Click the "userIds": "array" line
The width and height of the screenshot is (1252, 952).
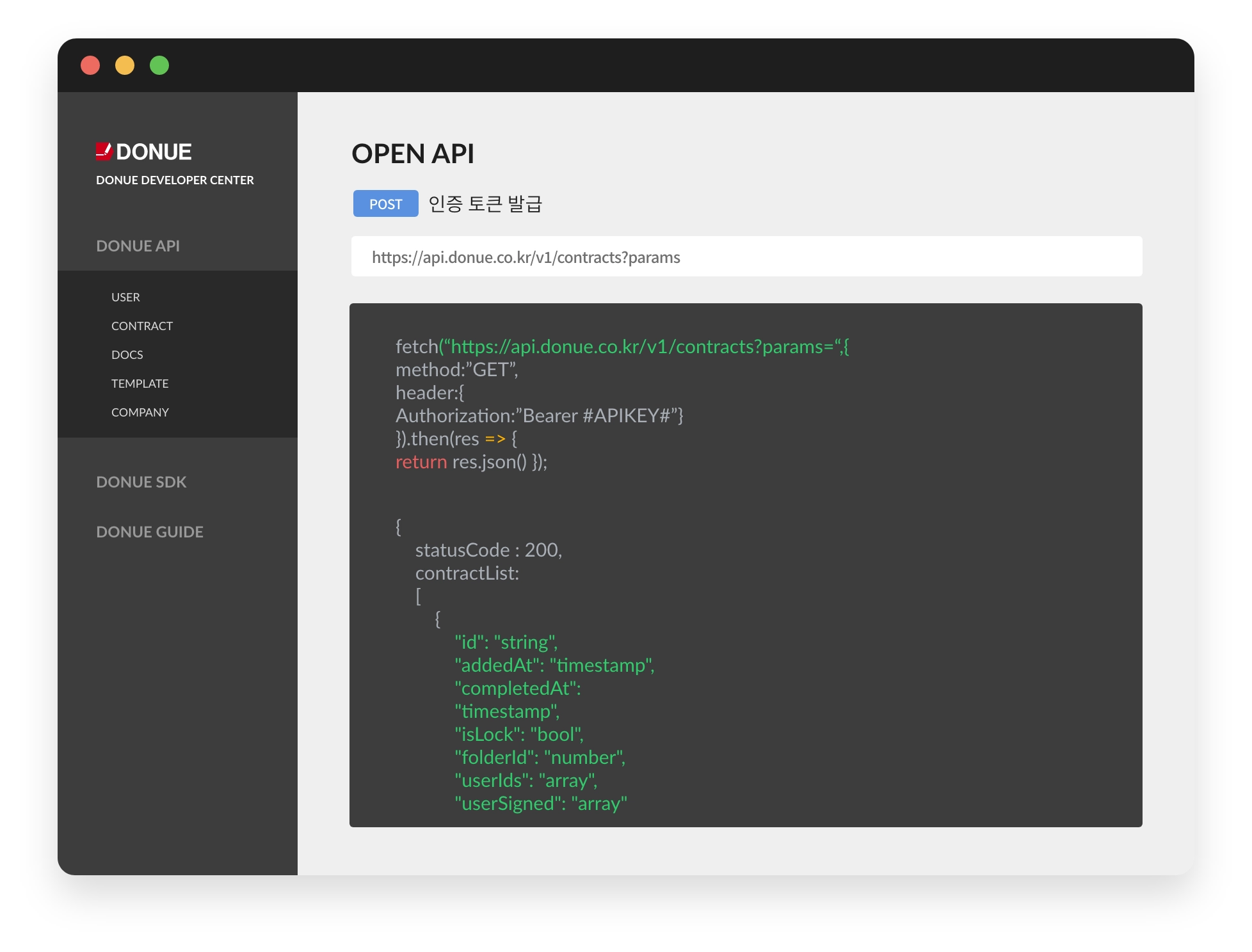[x=526, y=781]
